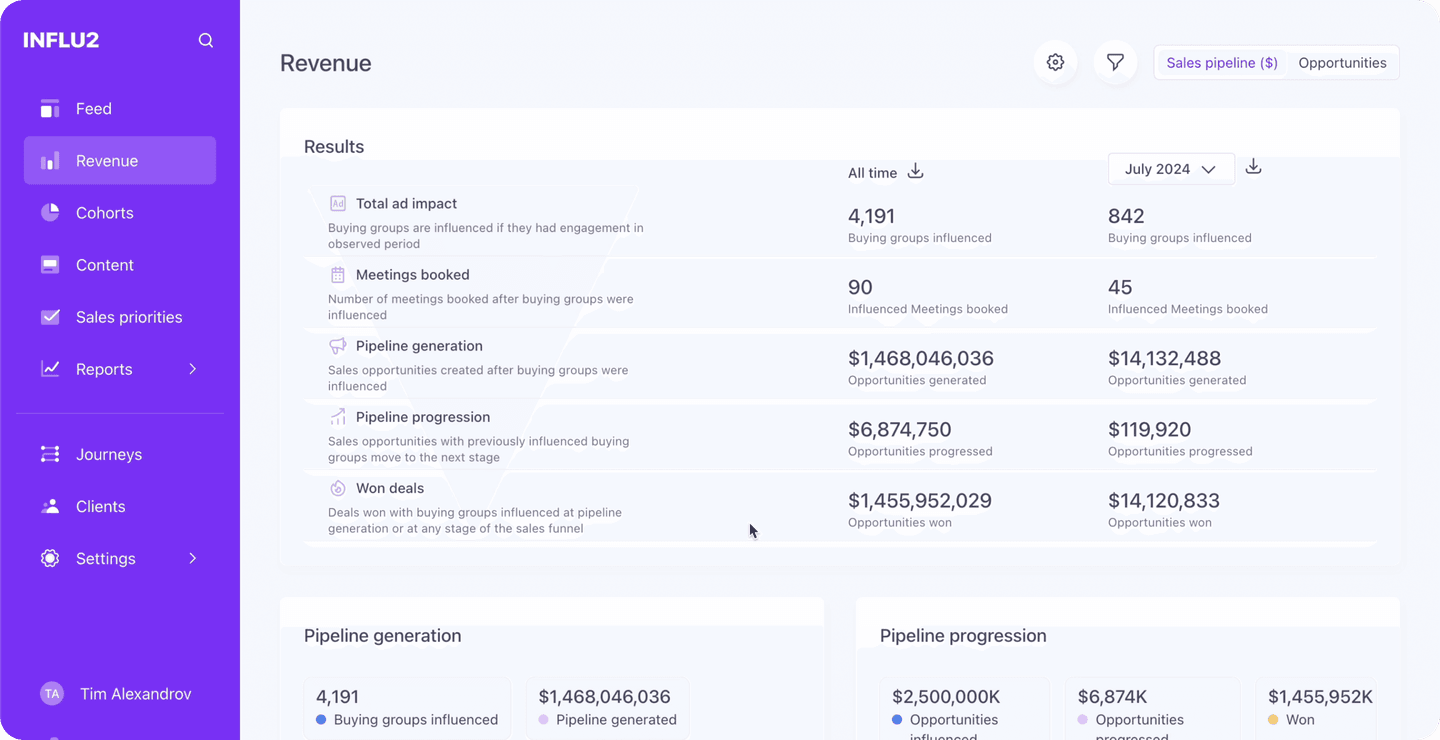1440x740 pixels.
Task: Open the filter funnel icon
Action: click(1115, 63)
